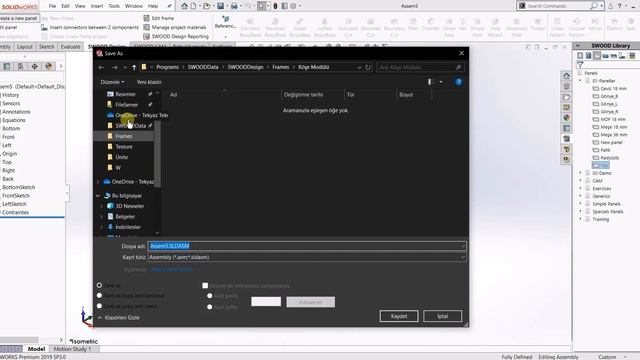The image size is (640, 360).
Task: Collapse 01-Paneller library folder
Action: [580, 81]
